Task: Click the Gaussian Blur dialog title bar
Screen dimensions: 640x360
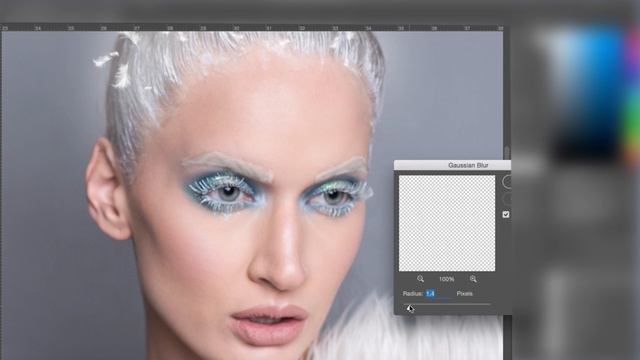Action: pyautogui.click(x=452, y=165)
